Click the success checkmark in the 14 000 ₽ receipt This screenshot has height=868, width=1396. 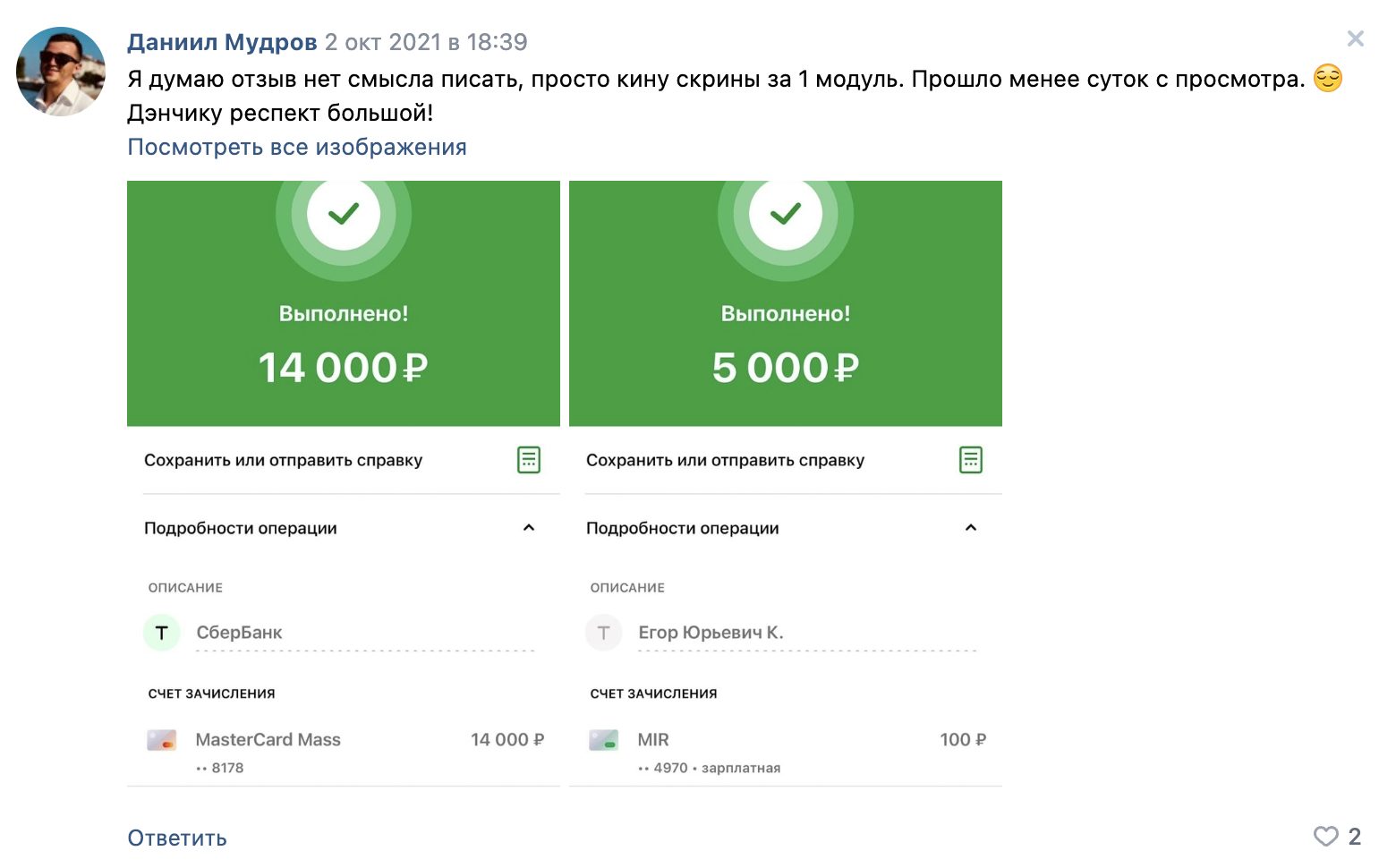(x=344, y=215)
